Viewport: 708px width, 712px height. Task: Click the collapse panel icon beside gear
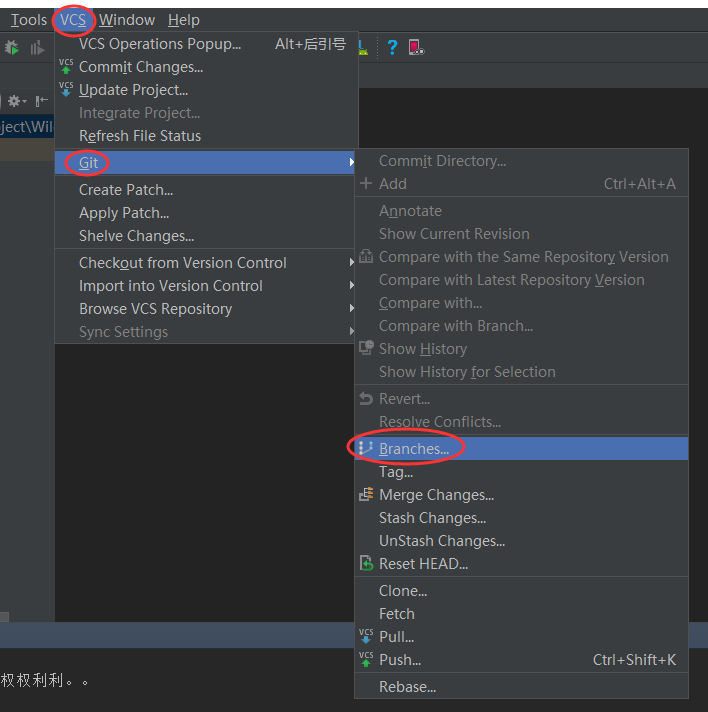coord(42,100)
